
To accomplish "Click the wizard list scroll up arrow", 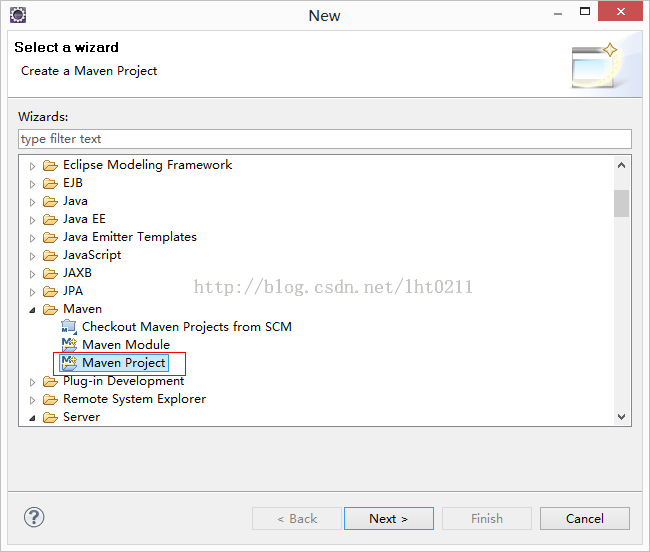I will click(x=621, y=165).
